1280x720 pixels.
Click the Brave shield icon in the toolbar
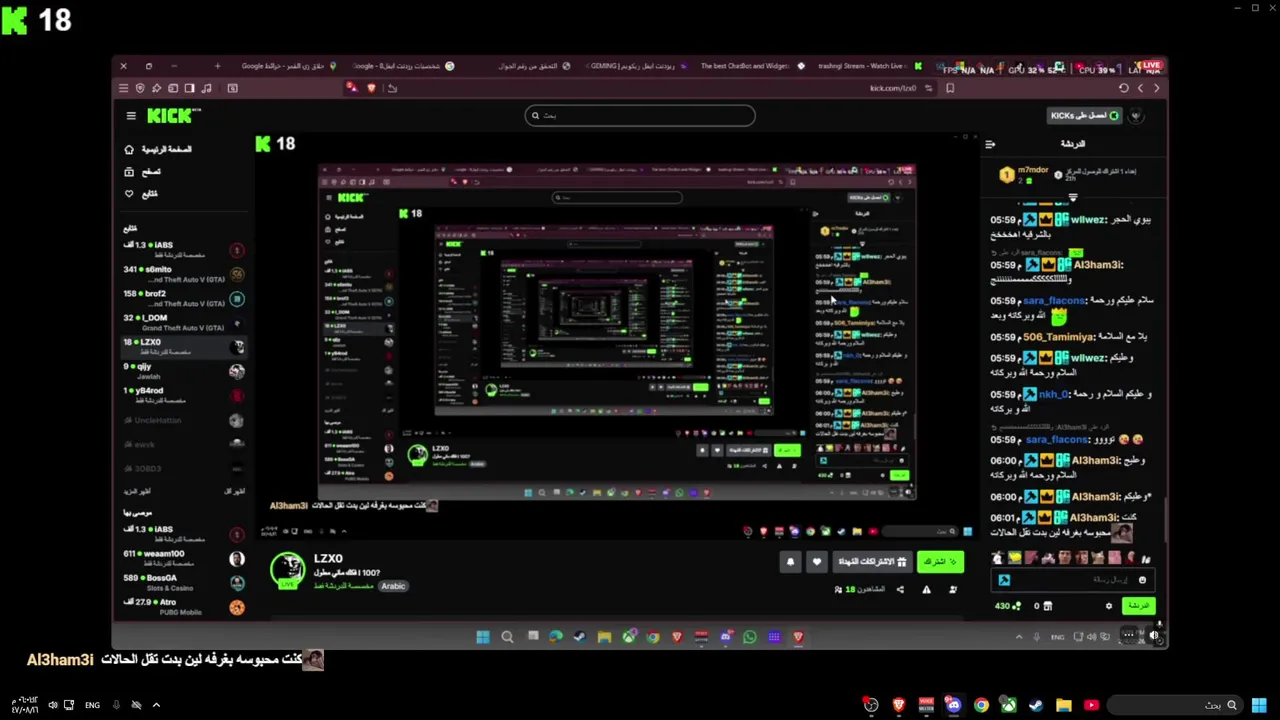(371, 88)
